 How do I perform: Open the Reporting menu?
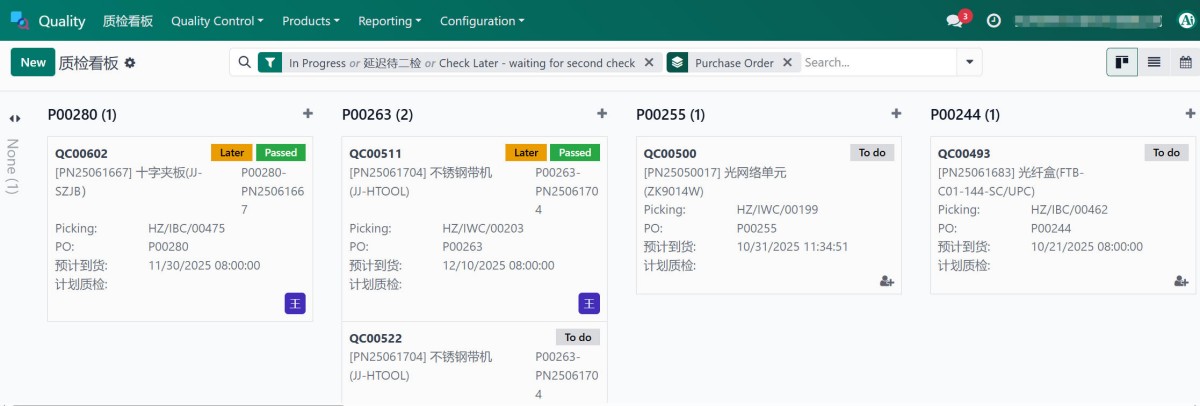(x=389, y=21)
